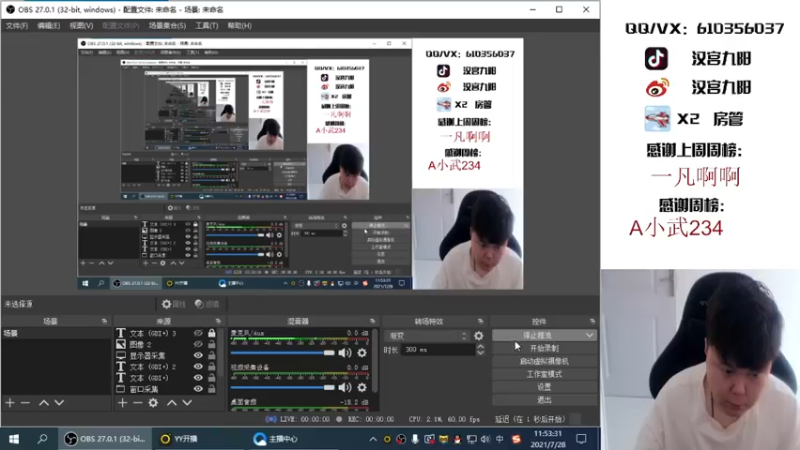Show the 图像 2 source

pyautogui.click(x=198, y=344)
